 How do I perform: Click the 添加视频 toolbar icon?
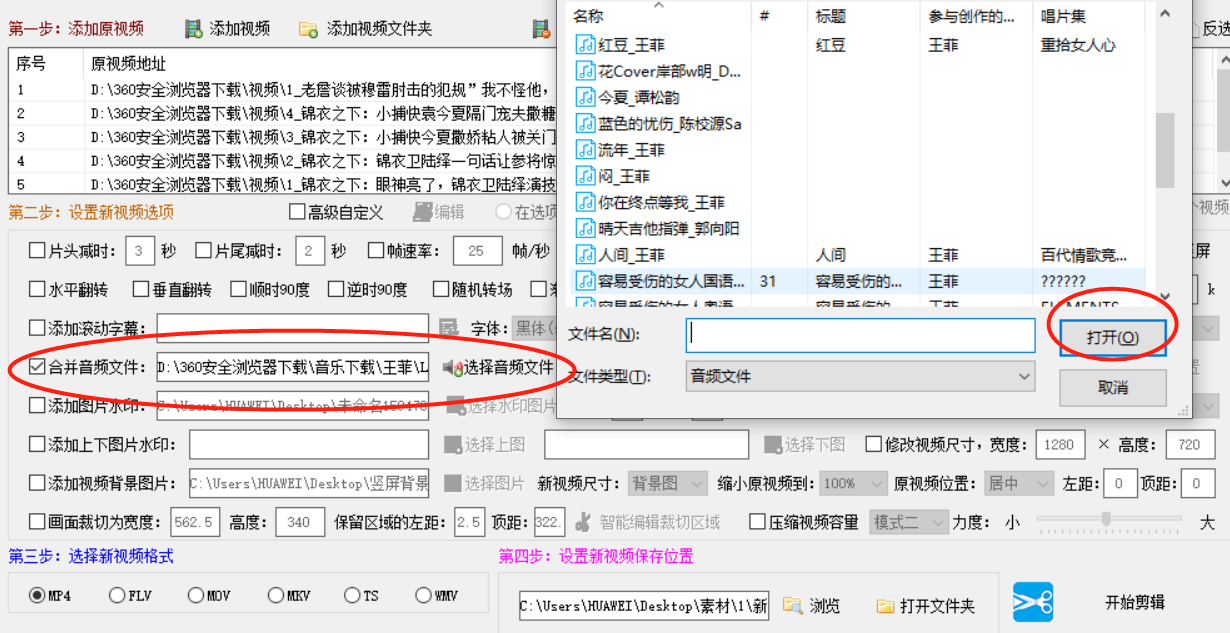[194, 28]
